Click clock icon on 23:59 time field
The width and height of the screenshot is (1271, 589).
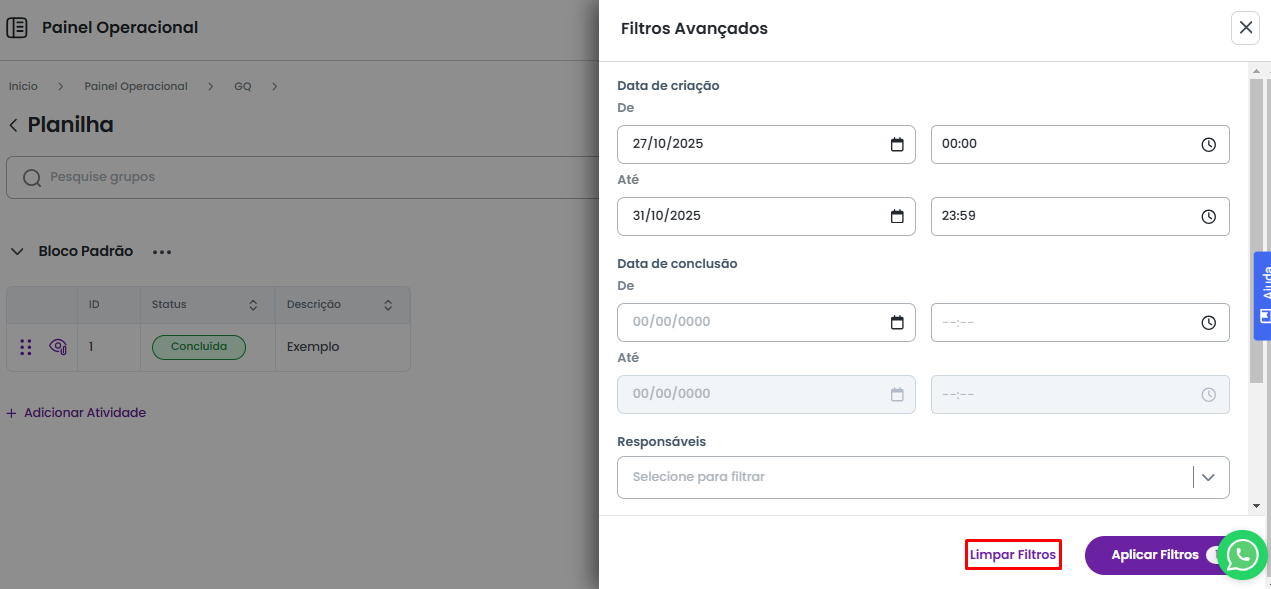tap(1208, 216)
